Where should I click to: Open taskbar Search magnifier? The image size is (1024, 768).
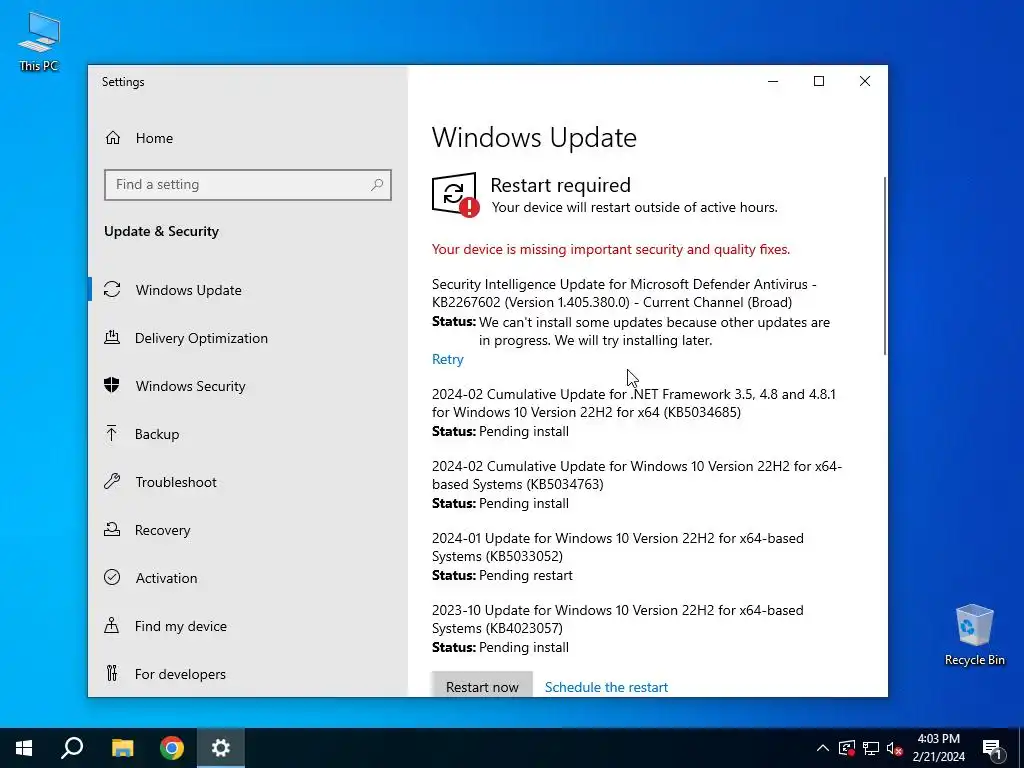click(72, 748)
